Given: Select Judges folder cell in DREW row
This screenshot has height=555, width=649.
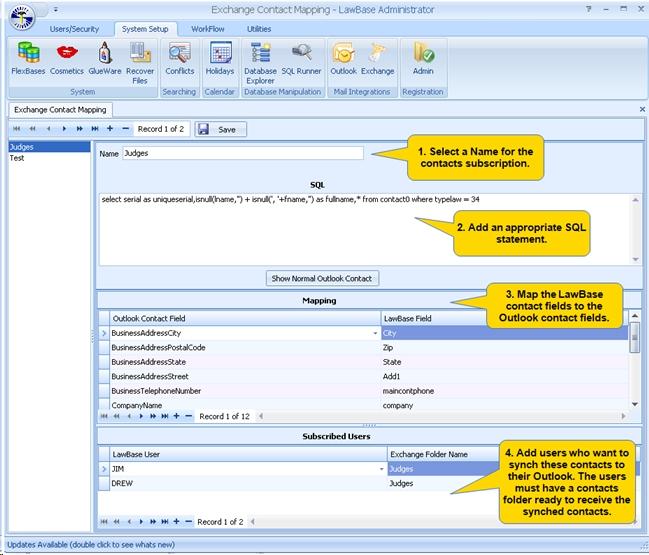Looking at the screenshot, I should point(444,483).
